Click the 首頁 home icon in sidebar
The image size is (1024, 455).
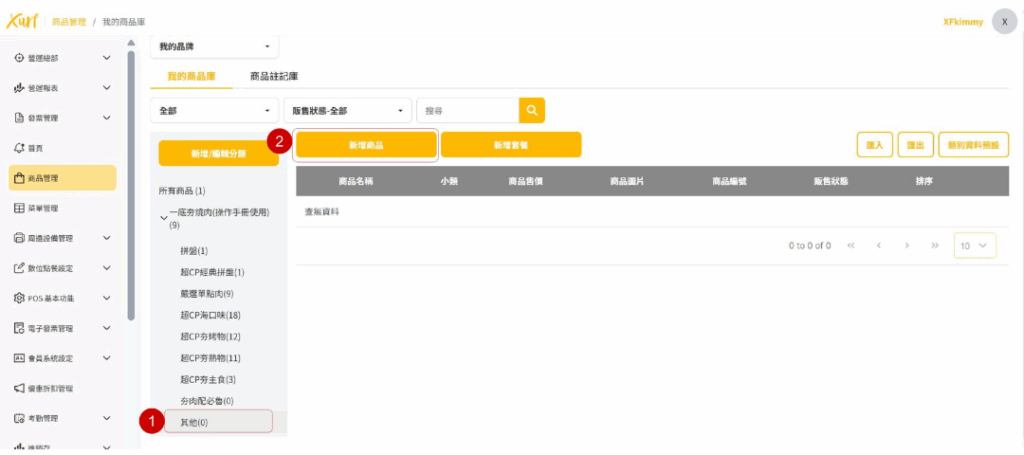[x=19, y=148]
